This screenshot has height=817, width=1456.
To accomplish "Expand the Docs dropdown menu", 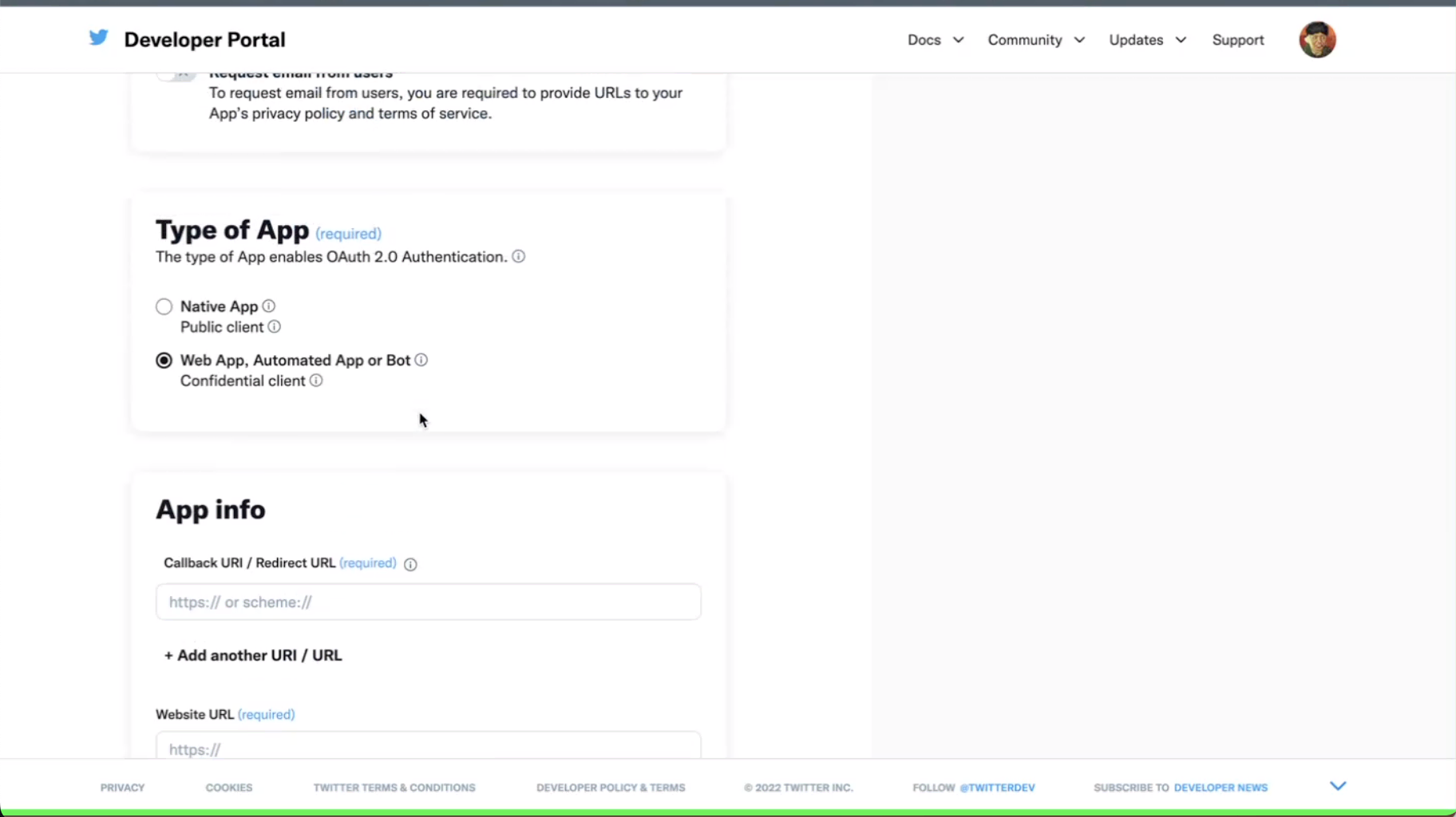I will click(x=936, y=40).
